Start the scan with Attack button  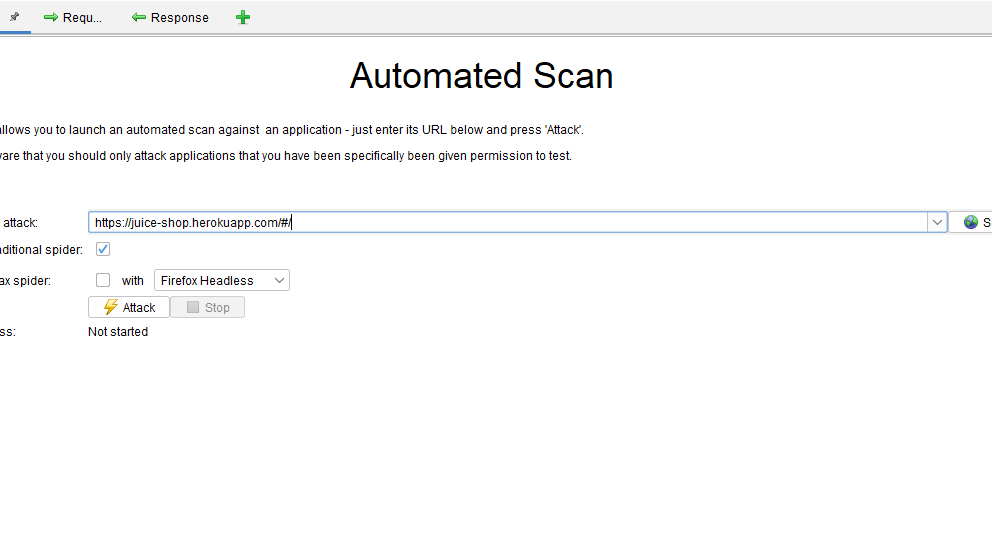click(129, 307)
